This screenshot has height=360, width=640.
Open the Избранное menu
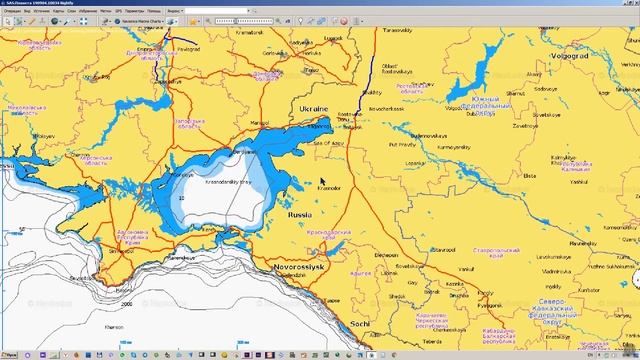click(x=88, y=11)
